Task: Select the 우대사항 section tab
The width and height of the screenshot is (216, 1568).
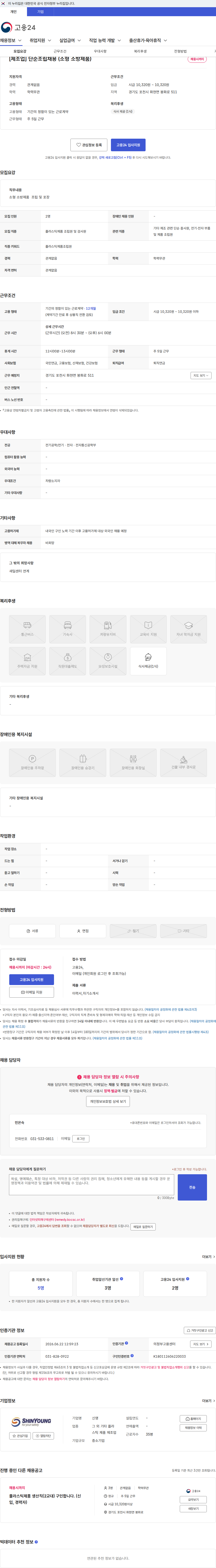Action: click(x=100, y=51)
